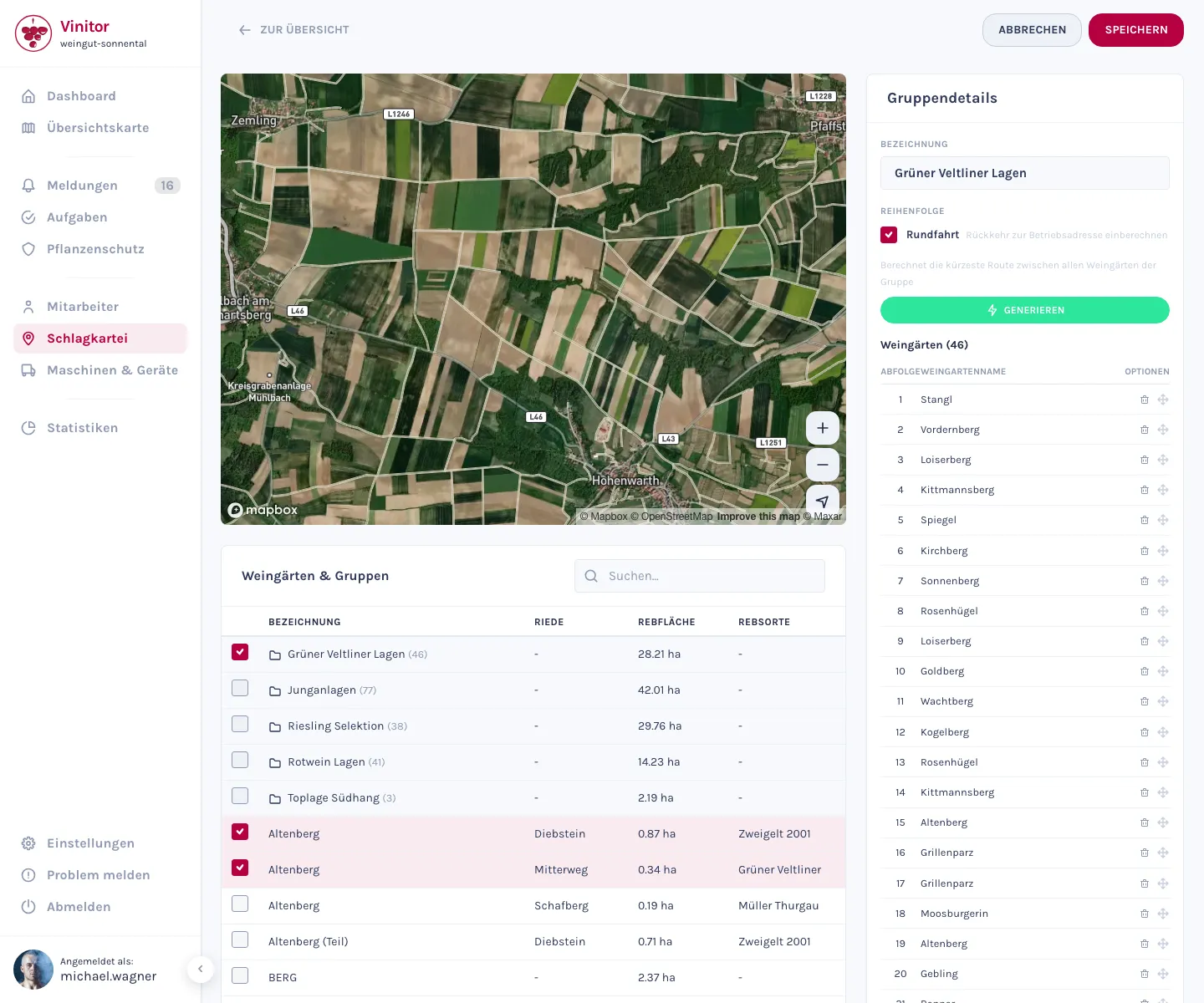The height and width of the screenshot is (1003, 1204).
Task: Click folder icon of Toplage Südhang
Action: 274,798
